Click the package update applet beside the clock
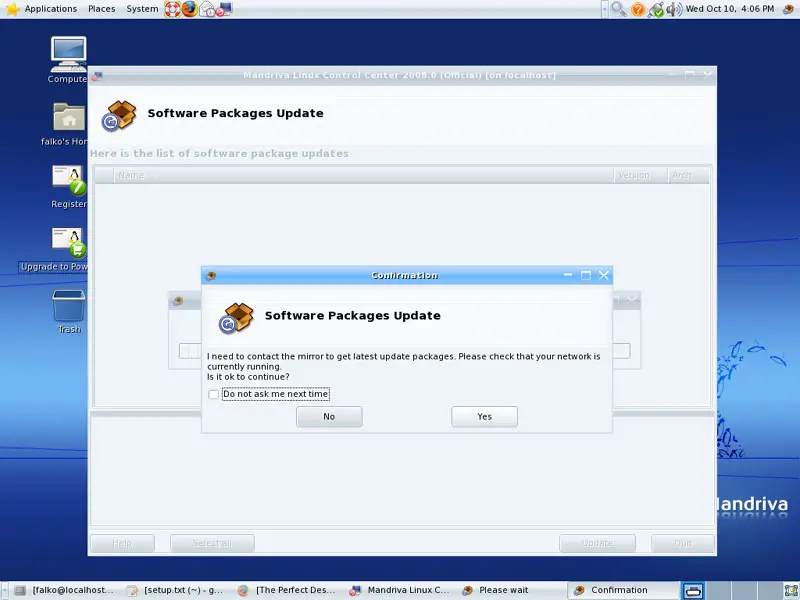The width and height of the screenshot is (800, 600). 788,9
